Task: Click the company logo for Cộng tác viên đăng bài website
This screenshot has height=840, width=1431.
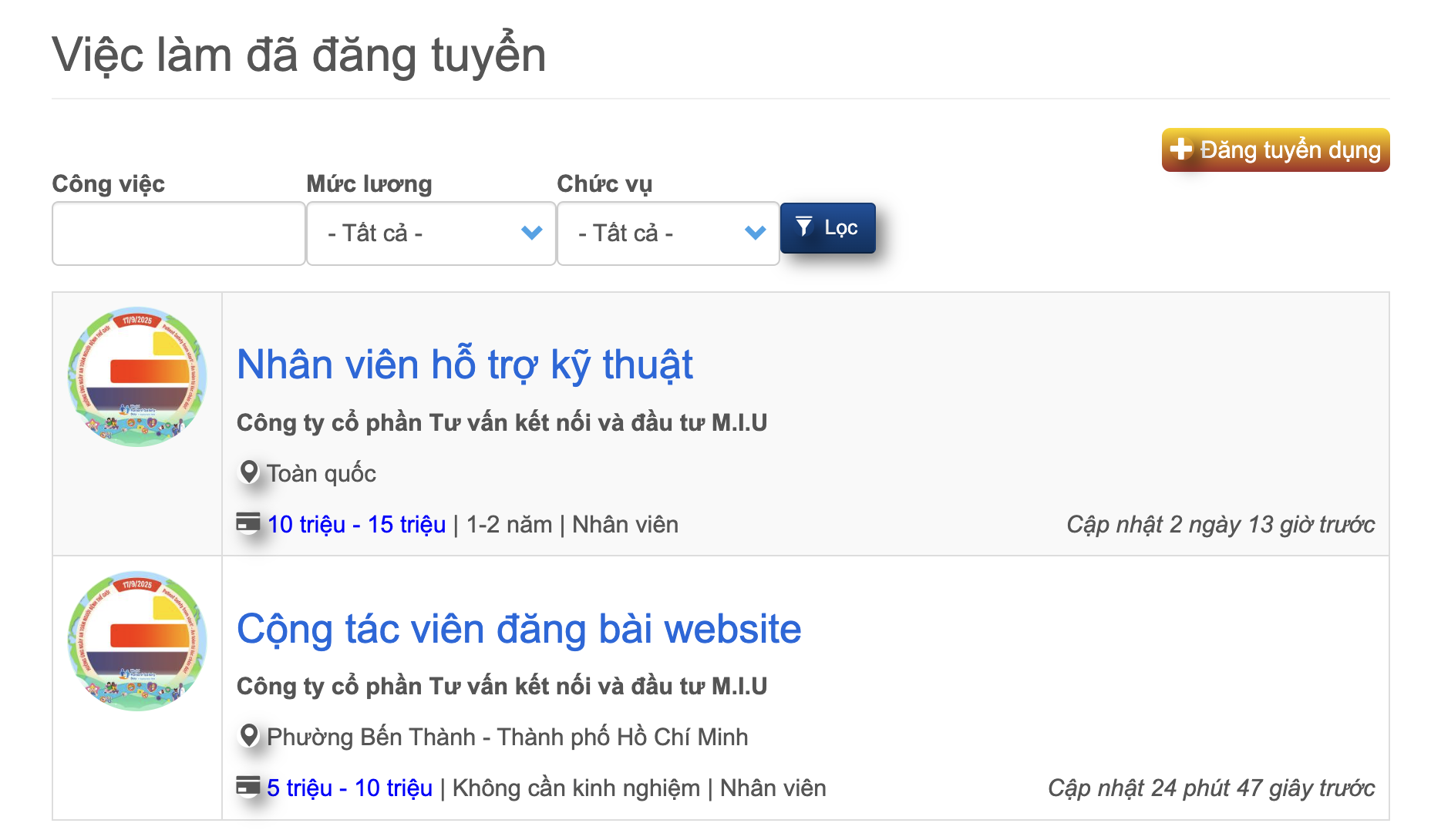Action: (137, 640)
